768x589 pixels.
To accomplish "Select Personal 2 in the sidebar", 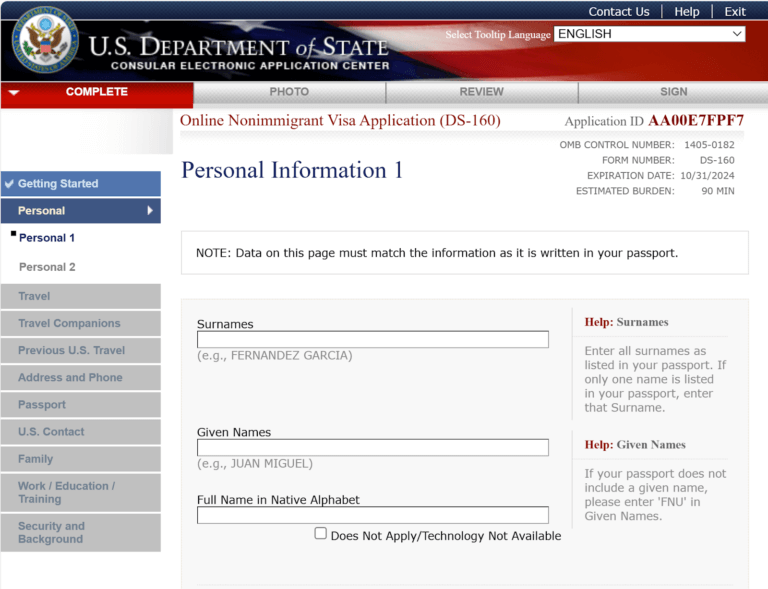I will coord(47,267).
